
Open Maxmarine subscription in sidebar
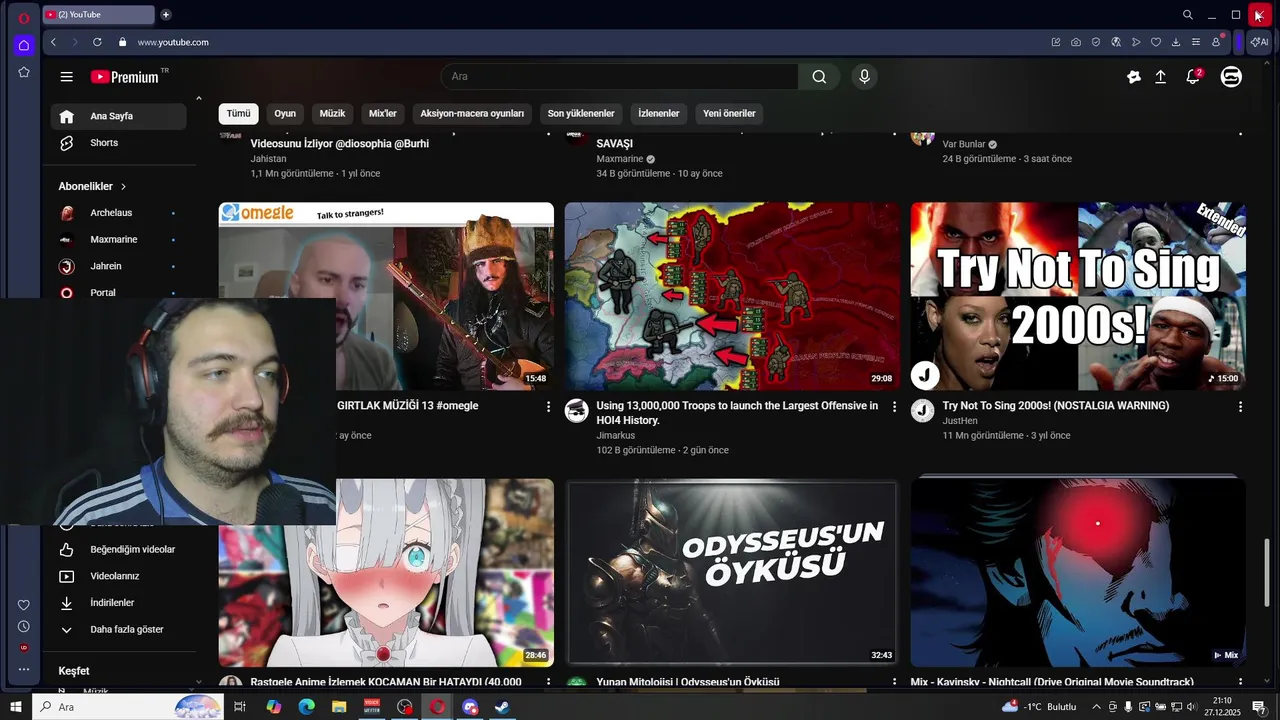point(119,240)
